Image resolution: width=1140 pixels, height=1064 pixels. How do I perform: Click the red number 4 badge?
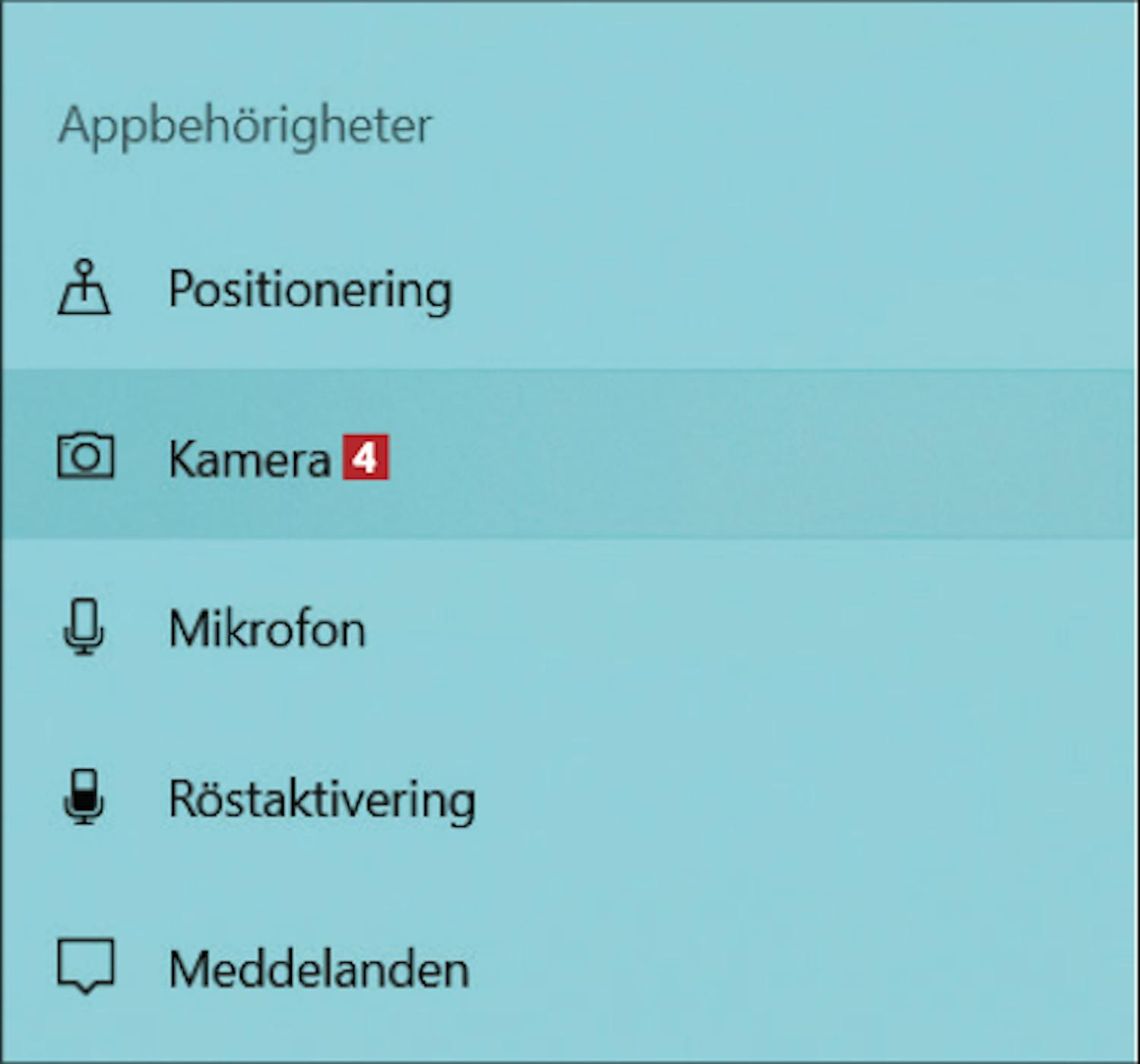tap(366, 458)
